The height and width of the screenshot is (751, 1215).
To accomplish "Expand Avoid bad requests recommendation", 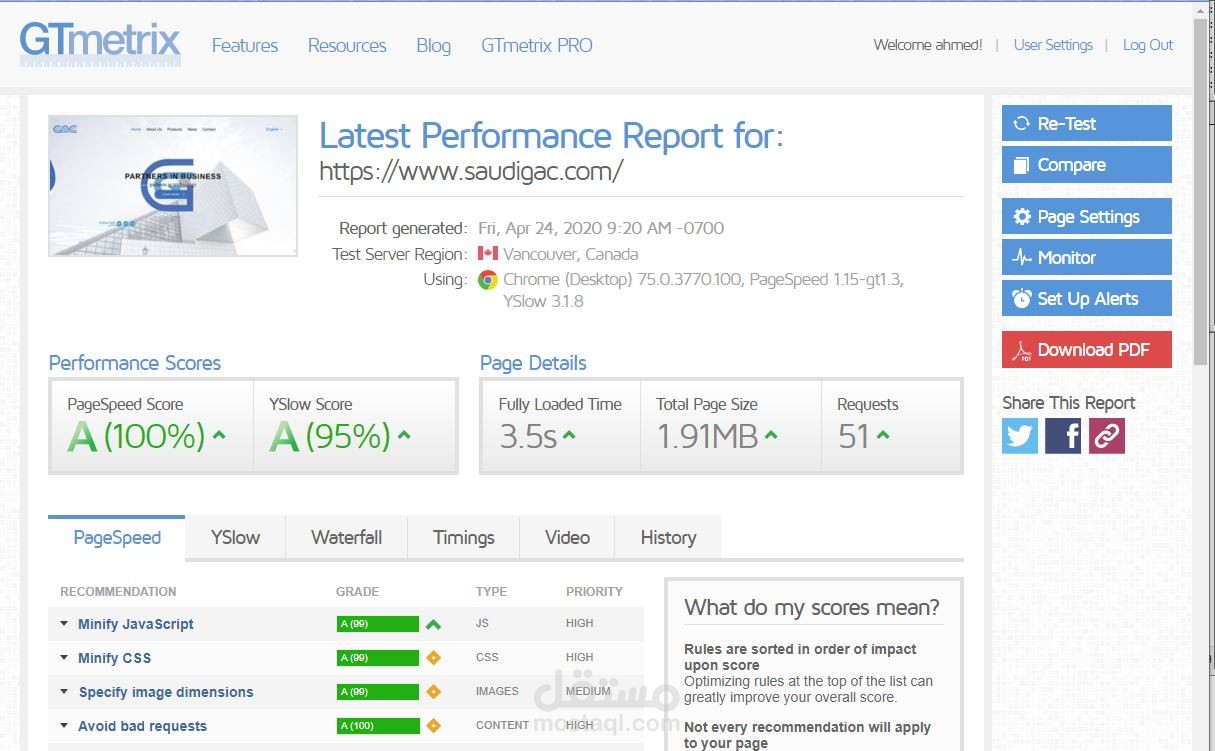I will coord(64,726).
